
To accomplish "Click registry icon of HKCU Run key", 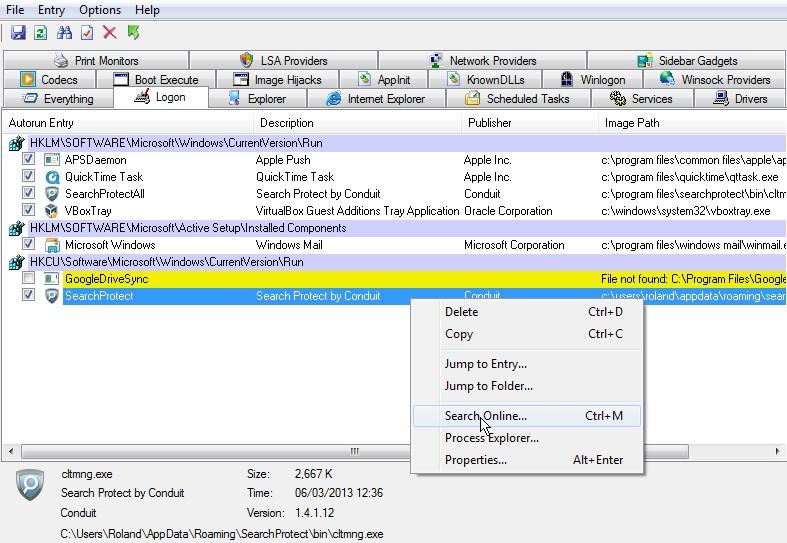I will click(x=17, y=262).
